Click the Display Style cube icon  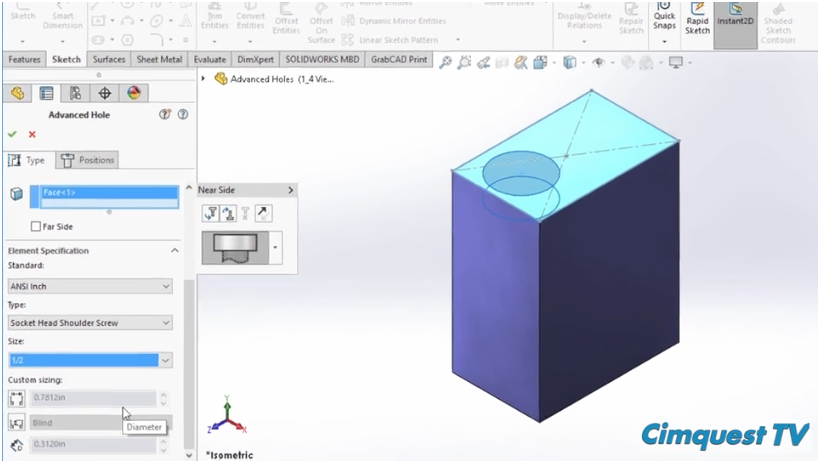pyautogui.click(x=570, y=63)
